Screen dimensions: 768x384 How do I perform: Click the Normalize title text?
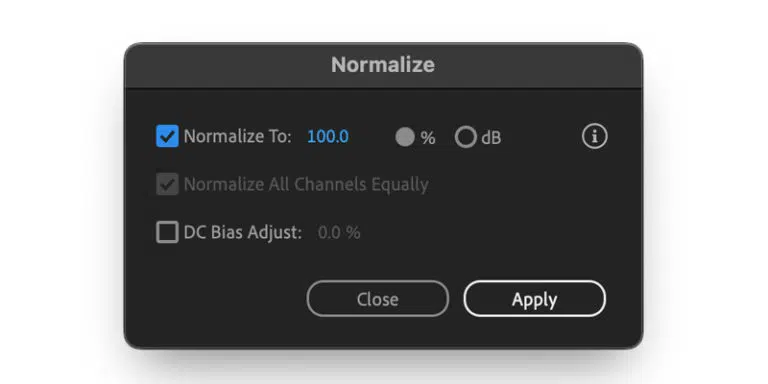(383, 65)
